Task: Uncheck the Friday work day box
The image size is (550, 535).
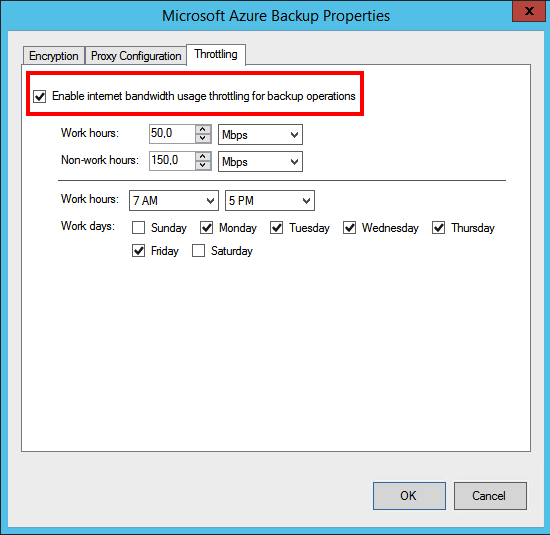Action: click(139, 251)
